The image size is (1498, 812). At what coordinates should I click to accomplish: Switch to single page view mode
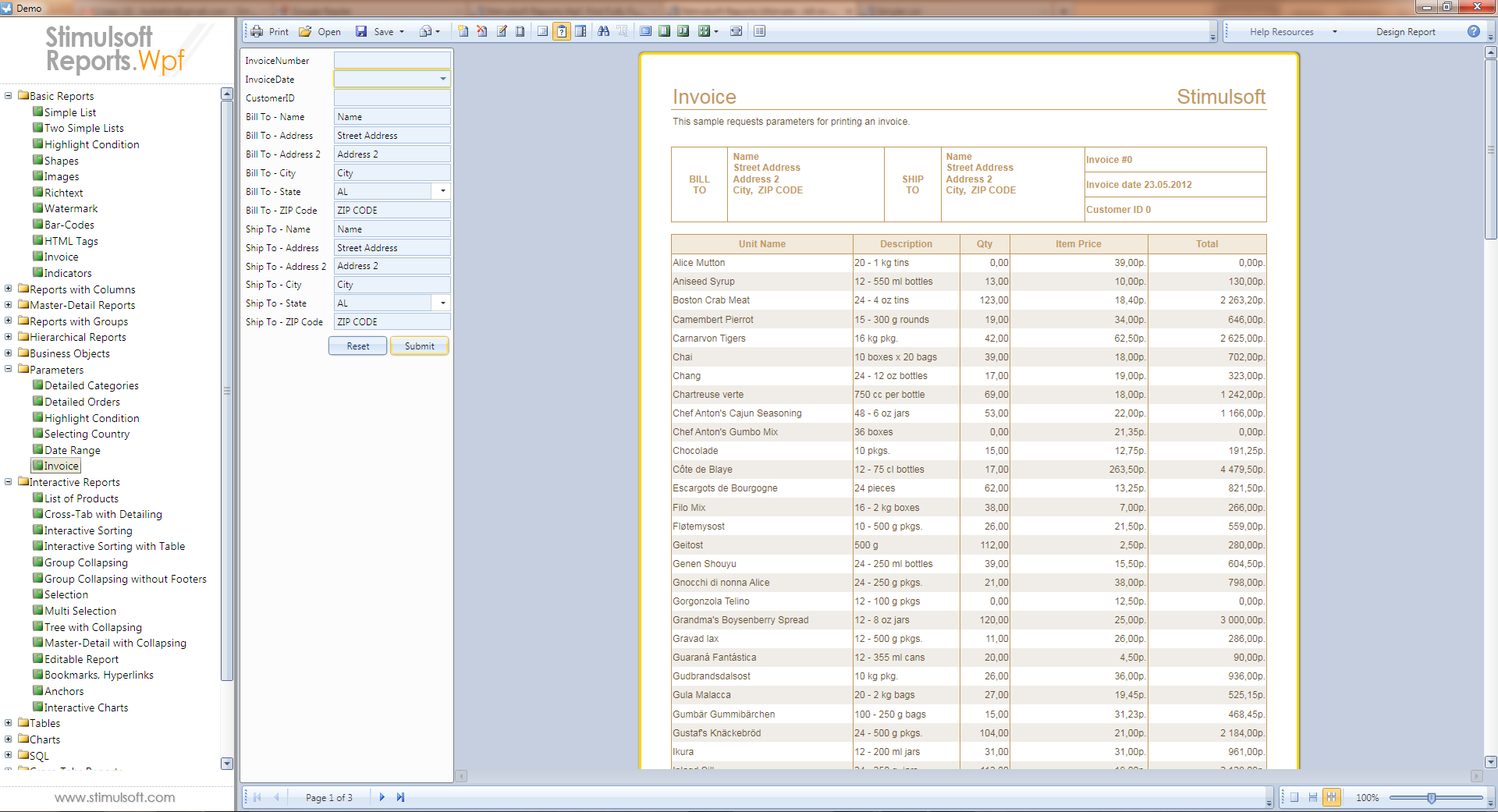tap(1294, 797)
